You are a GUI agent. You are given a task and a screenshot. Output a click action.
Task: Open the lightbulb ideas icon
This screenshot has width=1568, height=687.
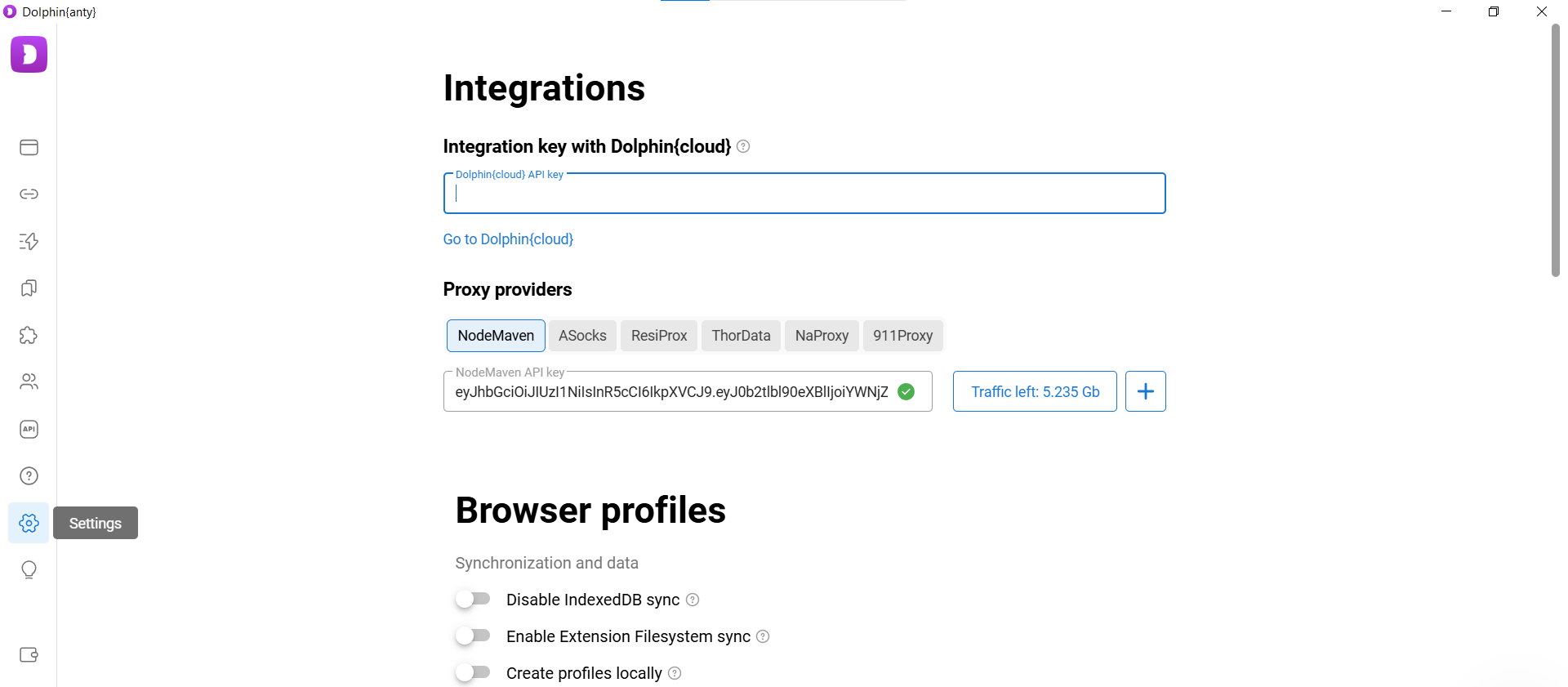pyautogui.click(x=29, y=569)
